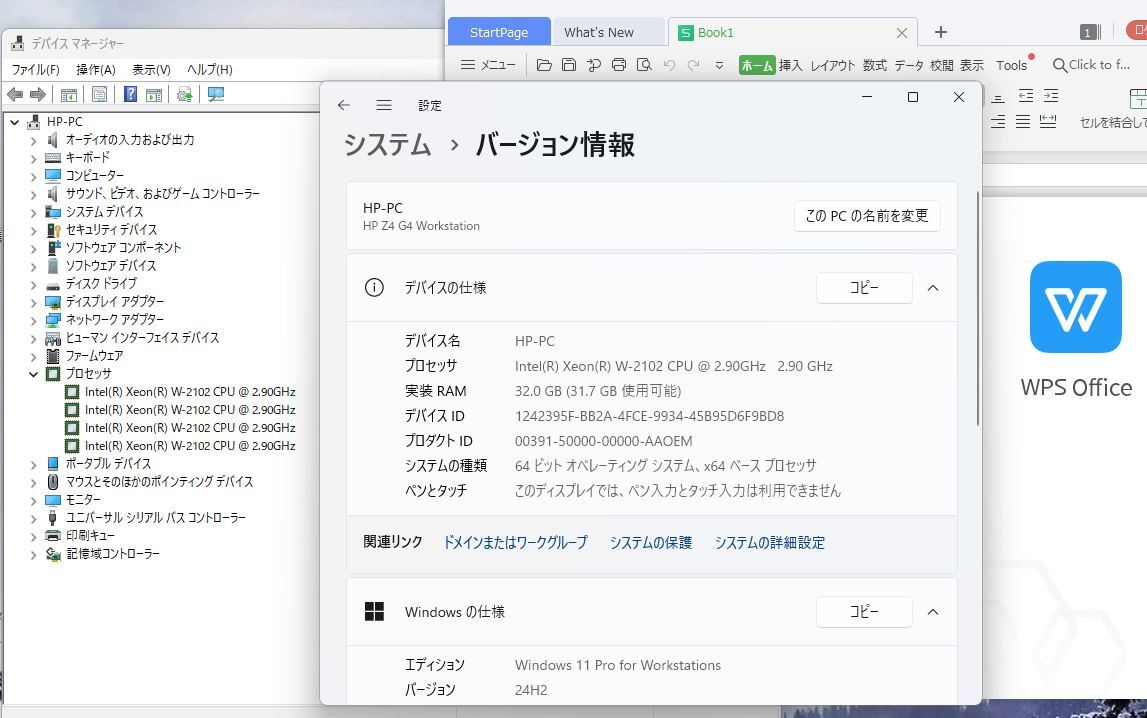The image size is (1147, 718).
Task: Open the ヘルプ(H) menu in Device Manager
Action: coord(209,69)
